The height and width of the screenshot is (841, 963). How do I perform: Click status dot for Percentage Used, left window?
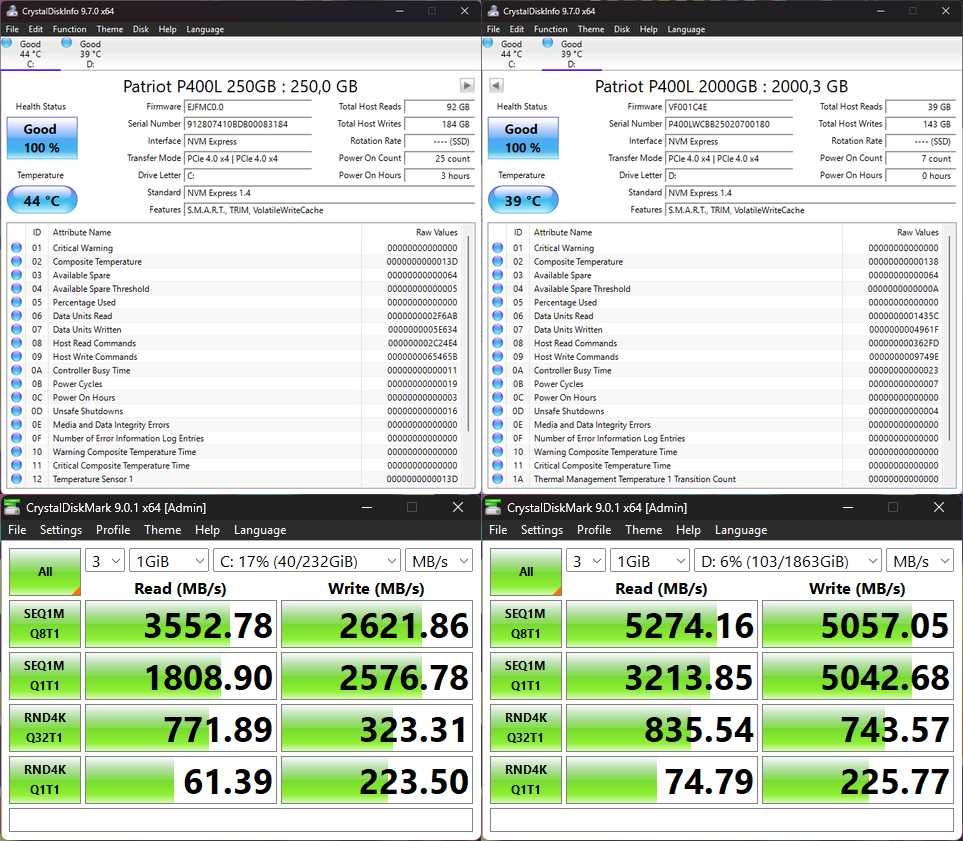[x=17, y=302]
